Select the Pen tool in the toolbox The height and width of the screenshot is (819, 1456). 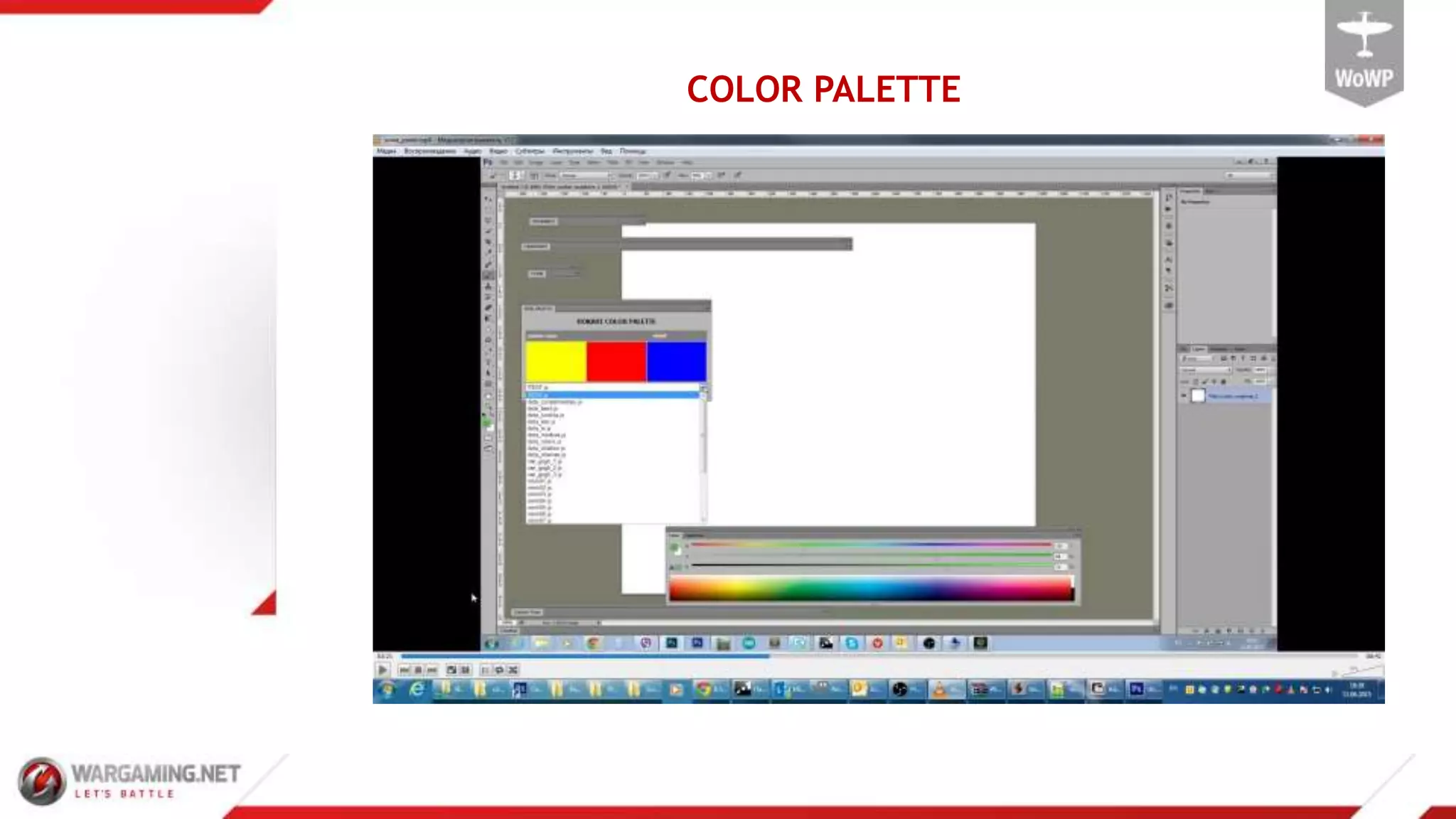point(488,350)
